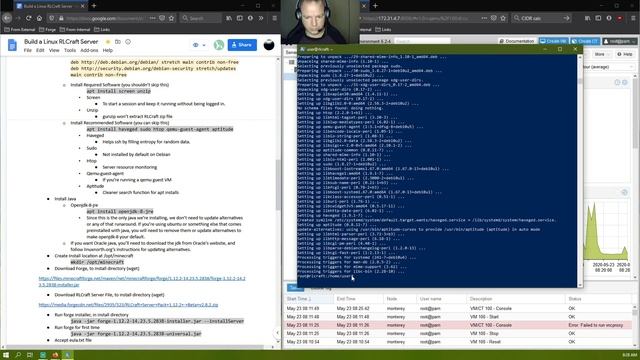Click the Docs side panel collapse arrow

277,333
